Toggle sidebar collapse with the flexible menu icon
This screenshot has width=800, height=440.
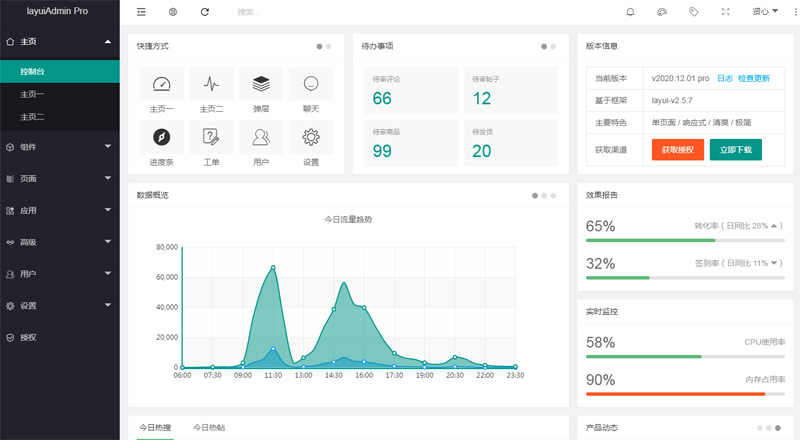[x=141, y=12]
